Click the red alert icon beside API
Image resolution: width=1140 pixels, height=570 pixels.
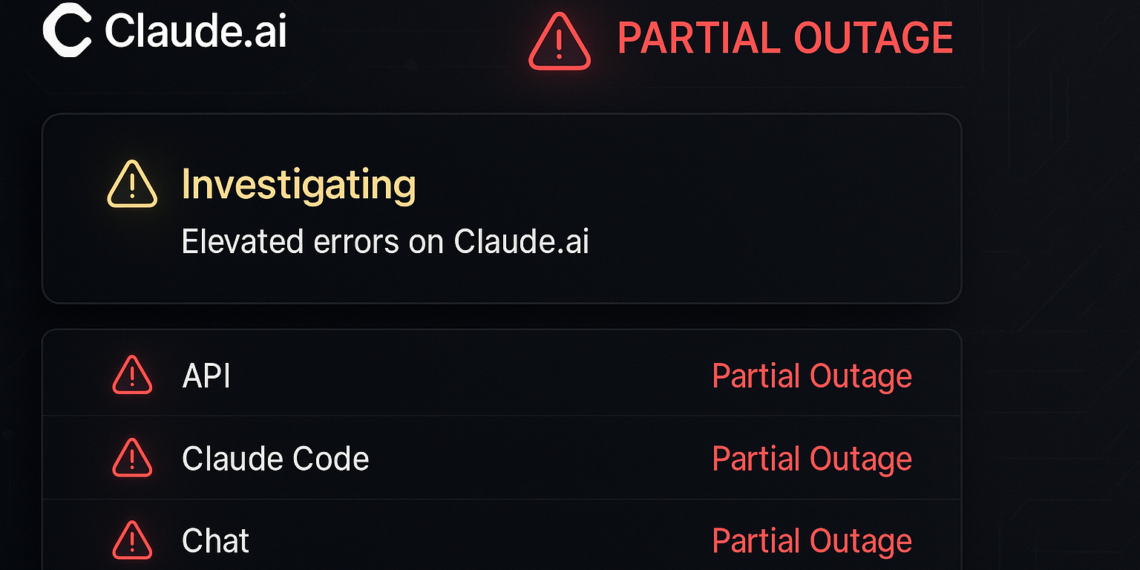(x=132, y=376)
